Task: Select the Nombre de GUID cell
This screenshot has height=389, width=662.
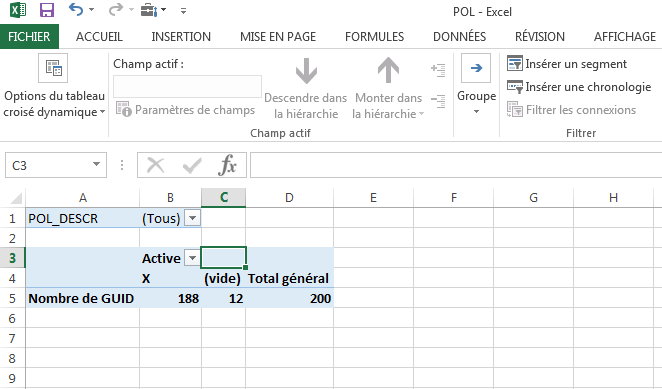Action: pyautogui.click(x=83, y=298)
